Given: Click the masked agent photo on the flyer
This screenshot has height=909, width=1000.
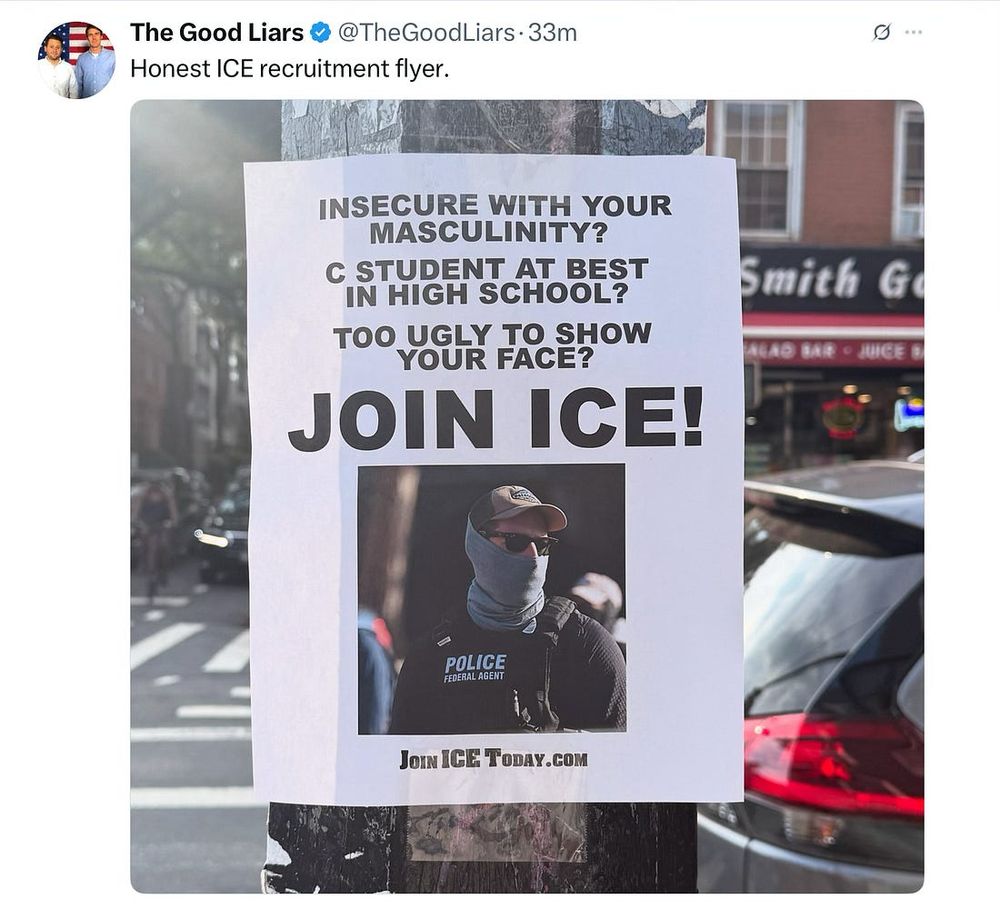Looking at the screenshot, I should click(x=492, y=599).
